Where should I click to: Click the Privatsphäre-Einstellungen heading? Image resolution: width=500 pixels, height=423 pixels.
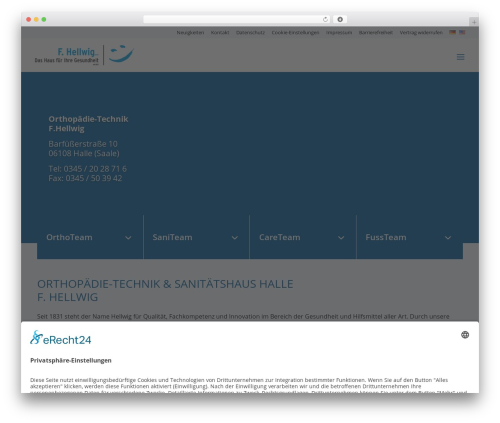[71, 360]
